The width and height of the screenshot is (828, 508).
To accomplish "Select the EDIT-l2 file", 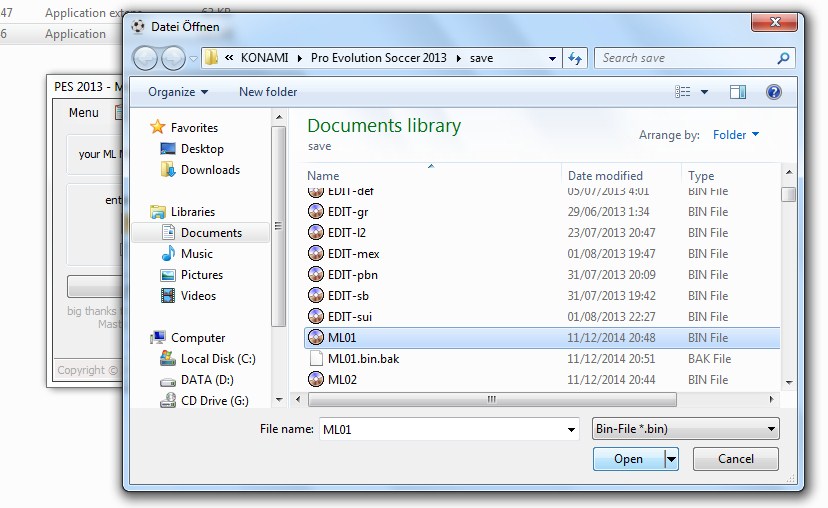I will tap(542, 233).
